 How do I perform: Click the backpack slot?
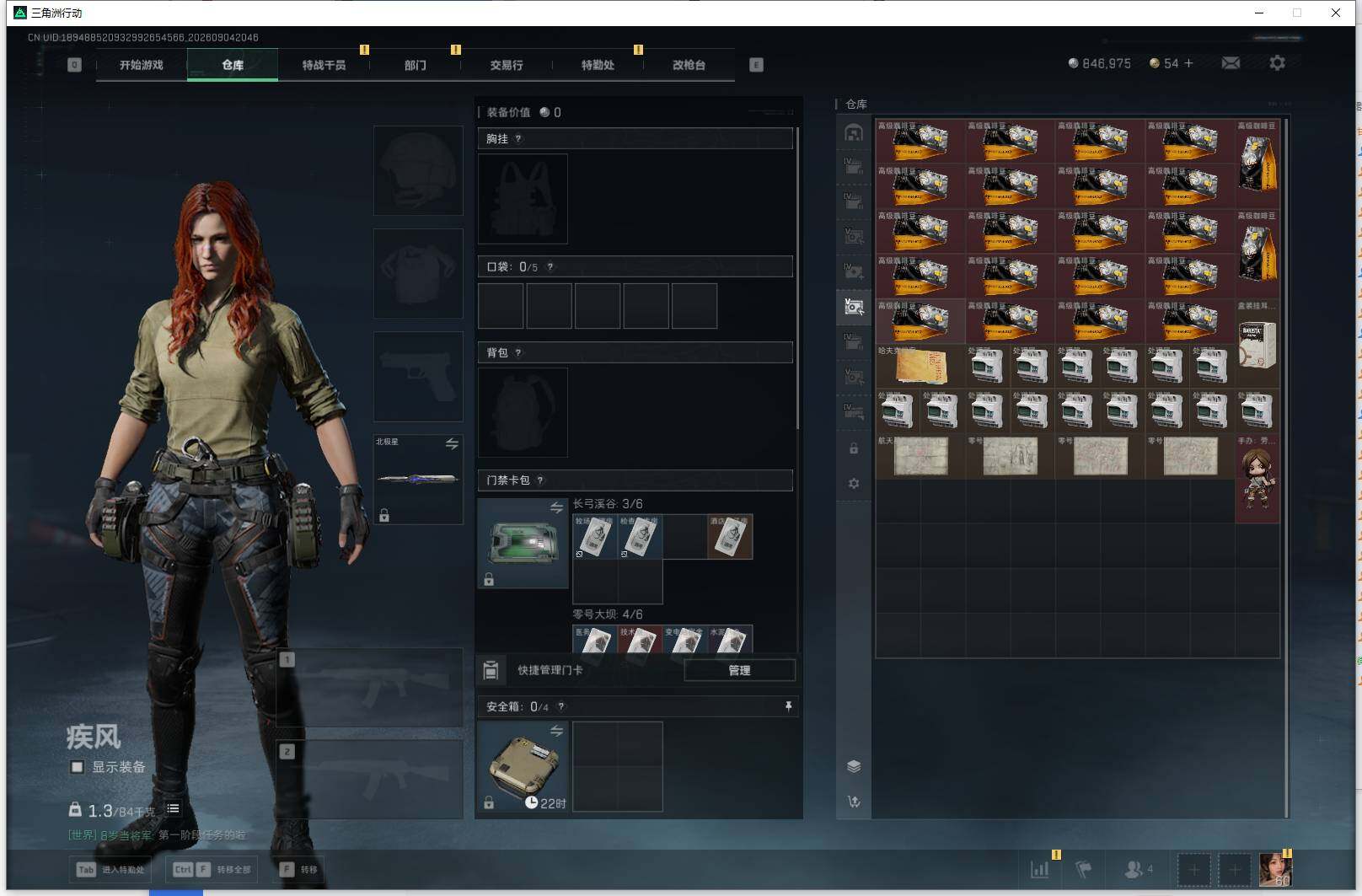pyautogui.click(x=523, y=412)
